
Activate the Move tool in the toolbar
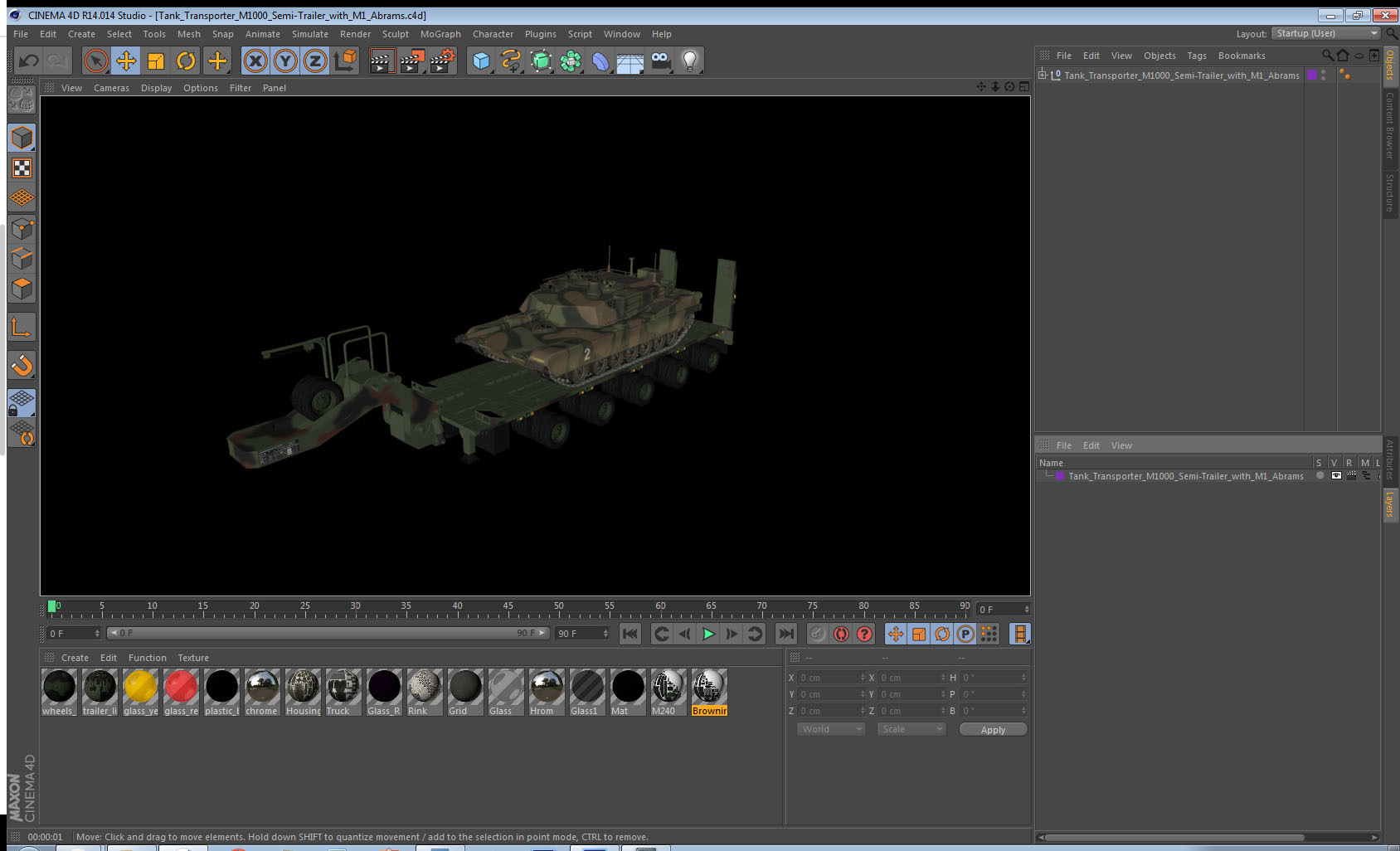(126, 61)
